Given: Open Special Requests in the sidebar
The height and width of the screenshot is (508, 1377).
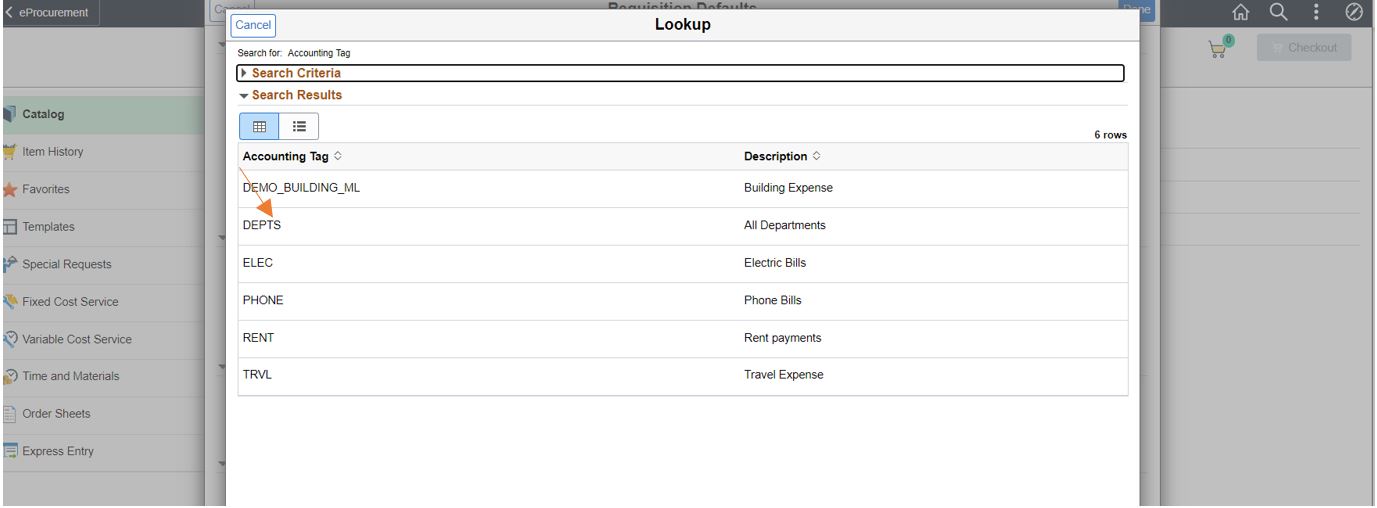Looking at the screenshot, I should [x=102, y=265].
